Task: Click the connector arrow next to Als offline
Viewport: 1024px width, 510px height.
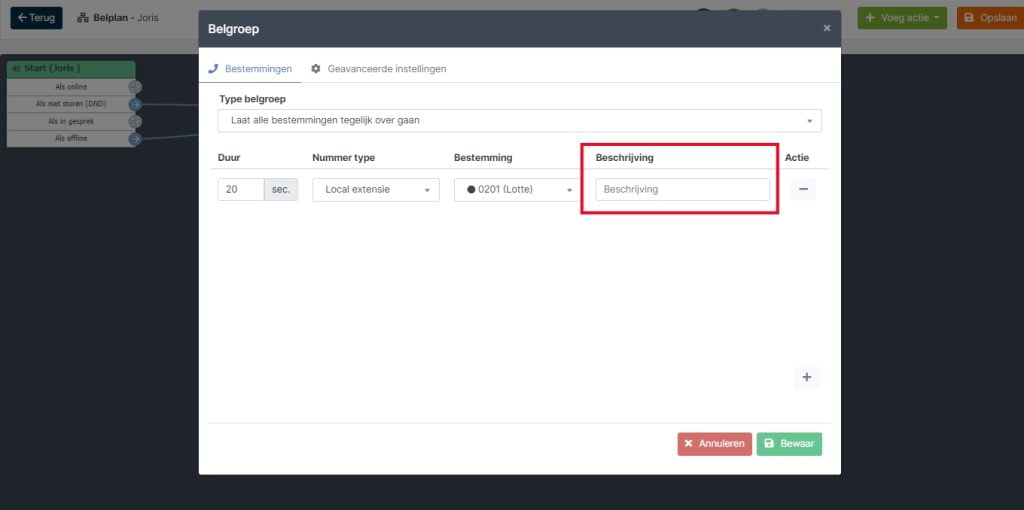Action: click(135, 138)
